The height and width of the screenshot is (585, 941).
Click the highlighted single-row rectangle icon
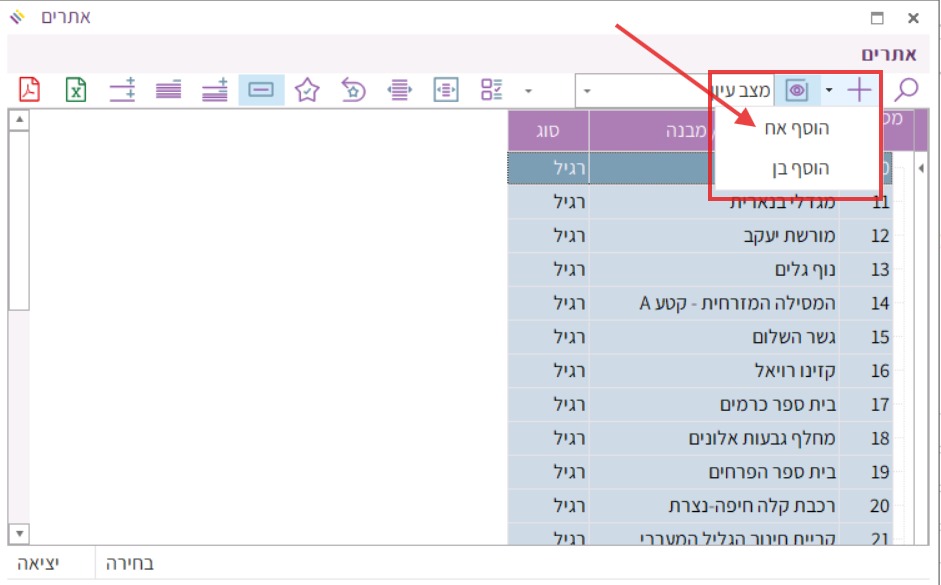click(x=261, y=90)
